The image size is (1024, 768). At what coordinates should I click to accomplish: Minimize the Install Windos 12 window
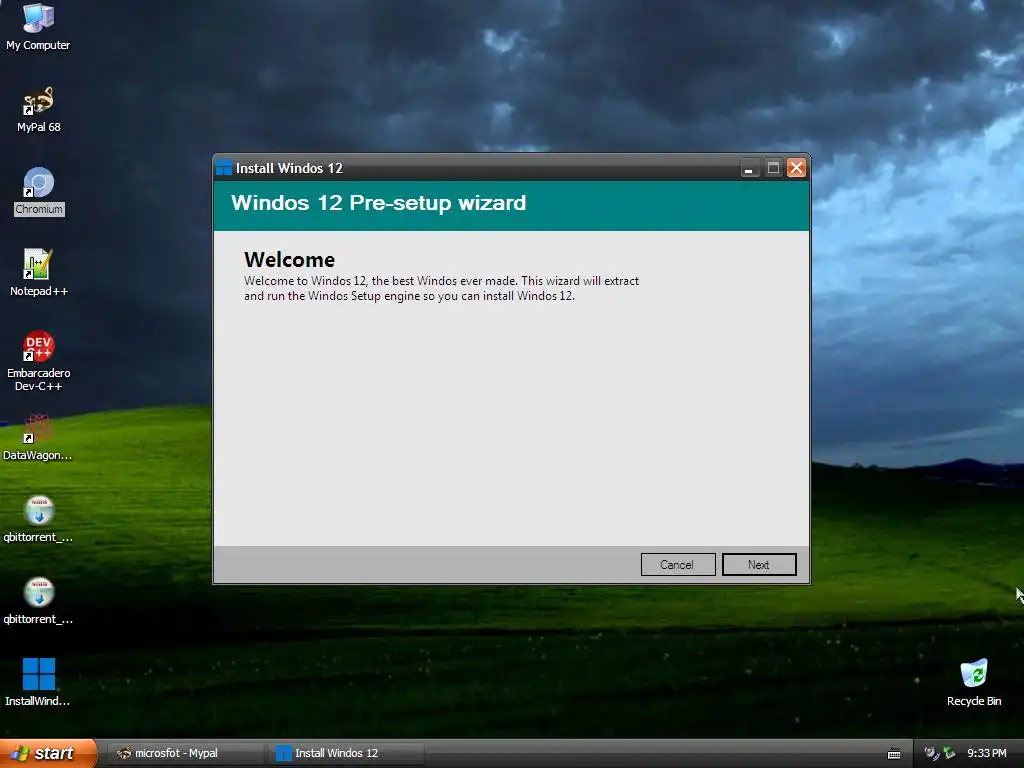click(749, 168)
